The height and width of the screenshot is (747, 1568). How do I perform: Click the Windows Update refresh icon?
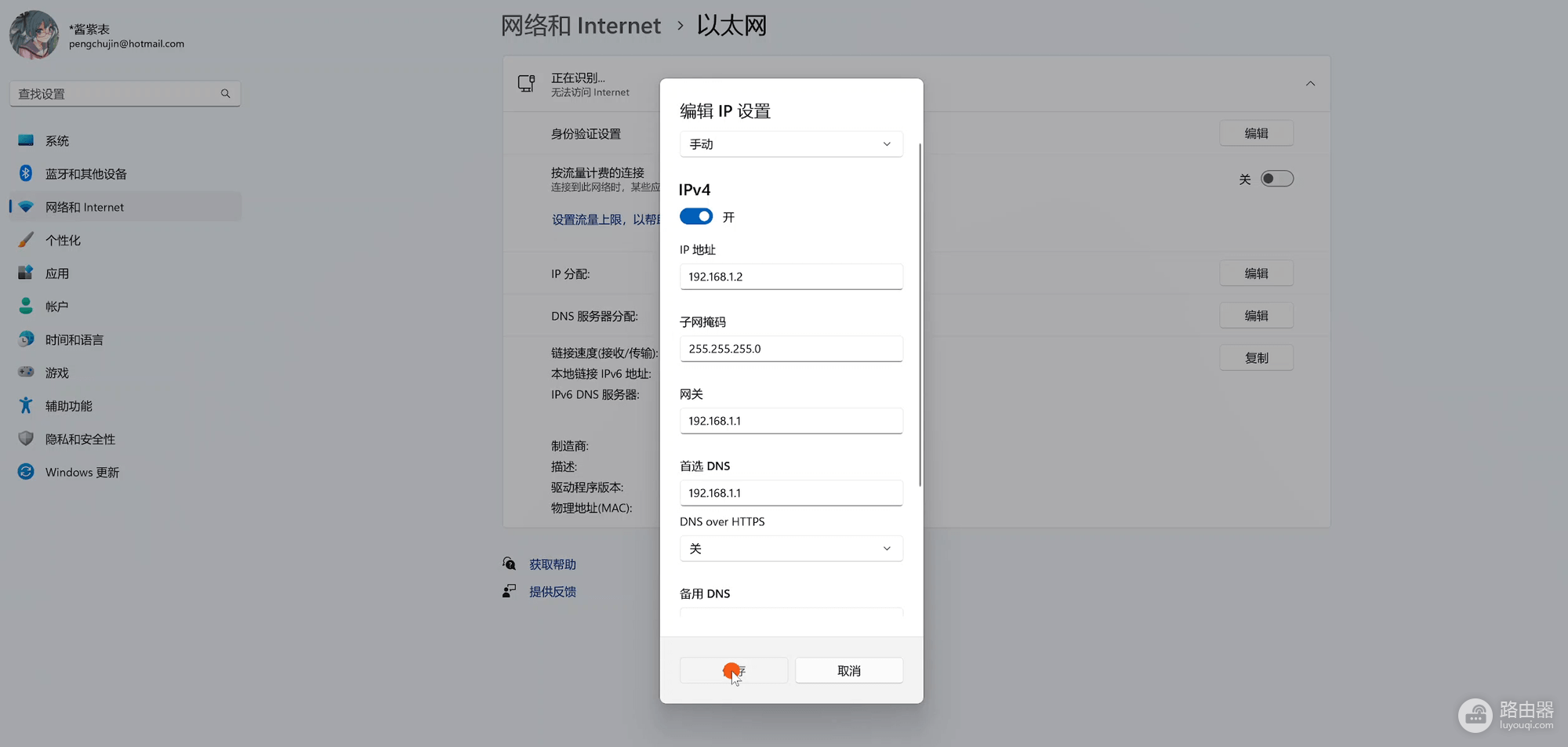tap(26, 472)
